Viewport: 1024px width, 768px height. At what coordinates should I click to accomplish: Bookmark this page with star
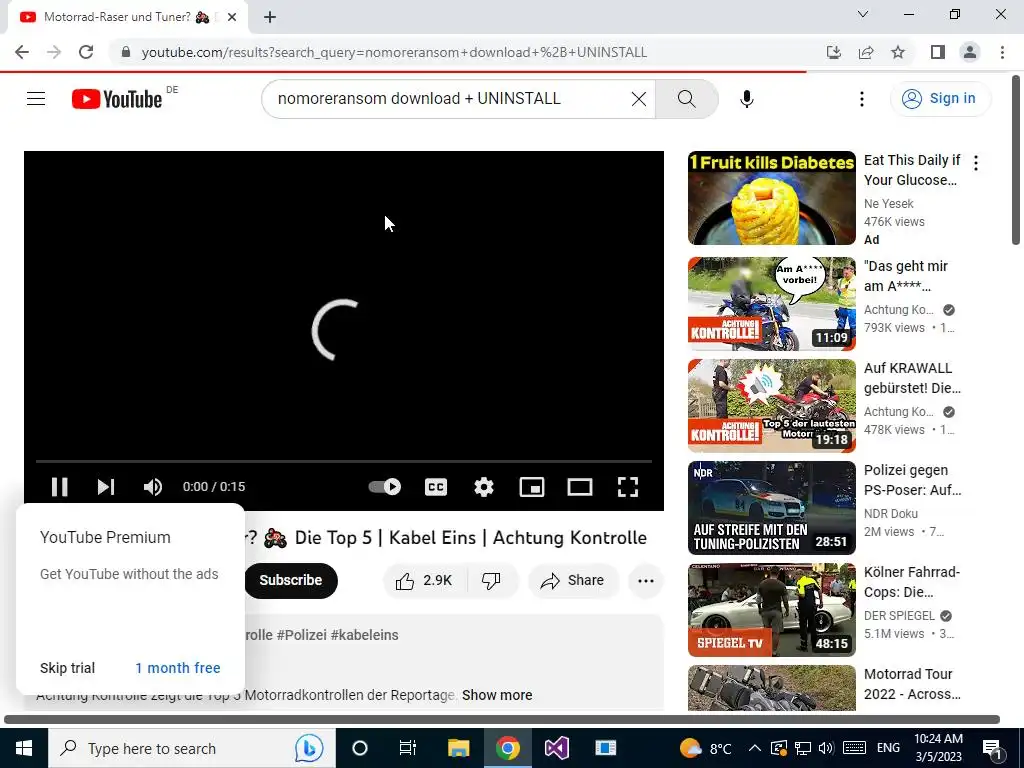pos(898,52)
